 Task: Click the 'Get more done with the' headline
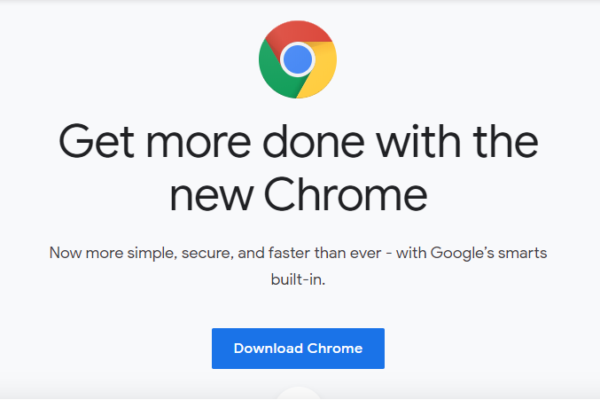[298, 141]
